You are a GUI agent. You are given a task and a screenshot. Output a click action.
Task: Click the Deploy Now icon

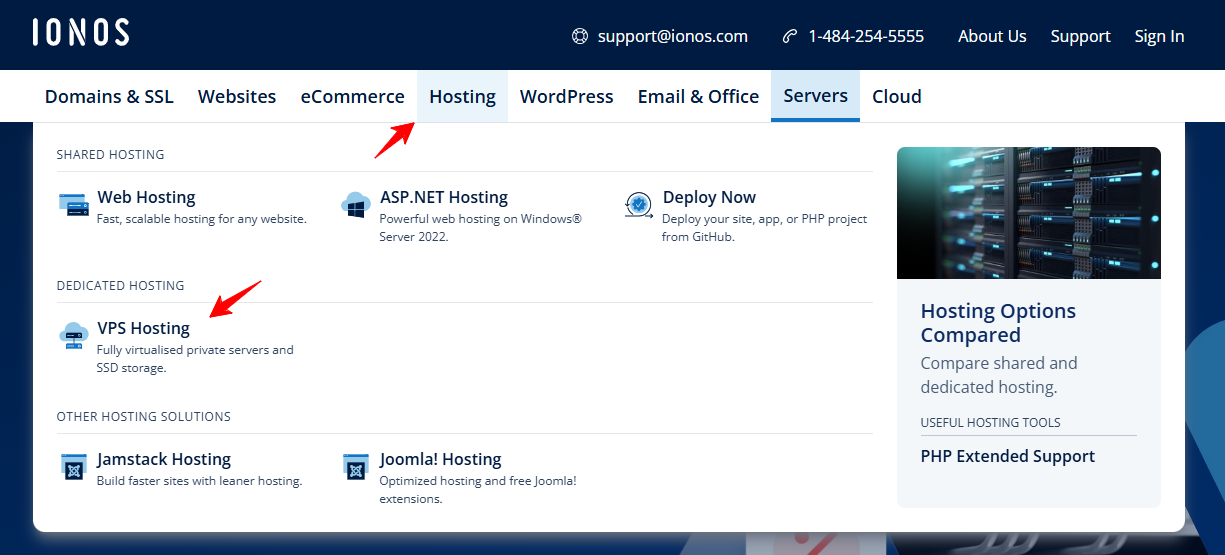point(638,205)
